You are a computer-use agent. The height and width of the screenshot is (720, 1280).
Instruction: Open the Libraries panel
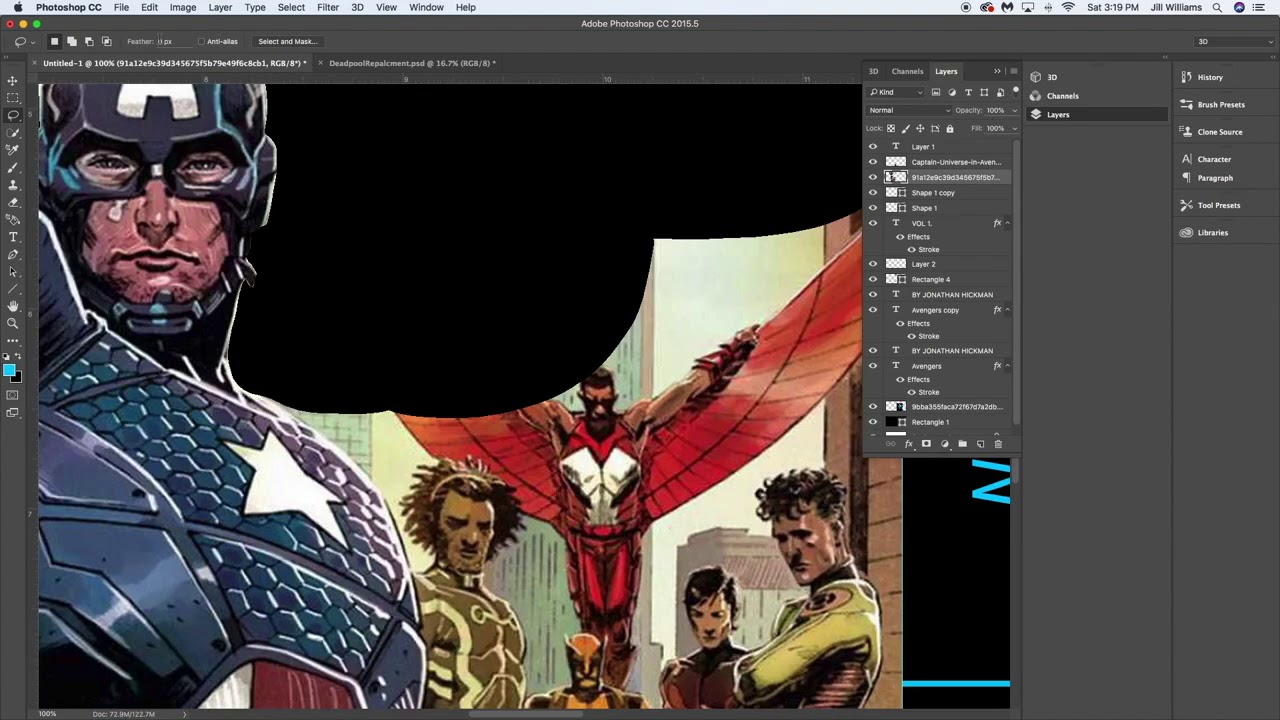pos(1212,232)
